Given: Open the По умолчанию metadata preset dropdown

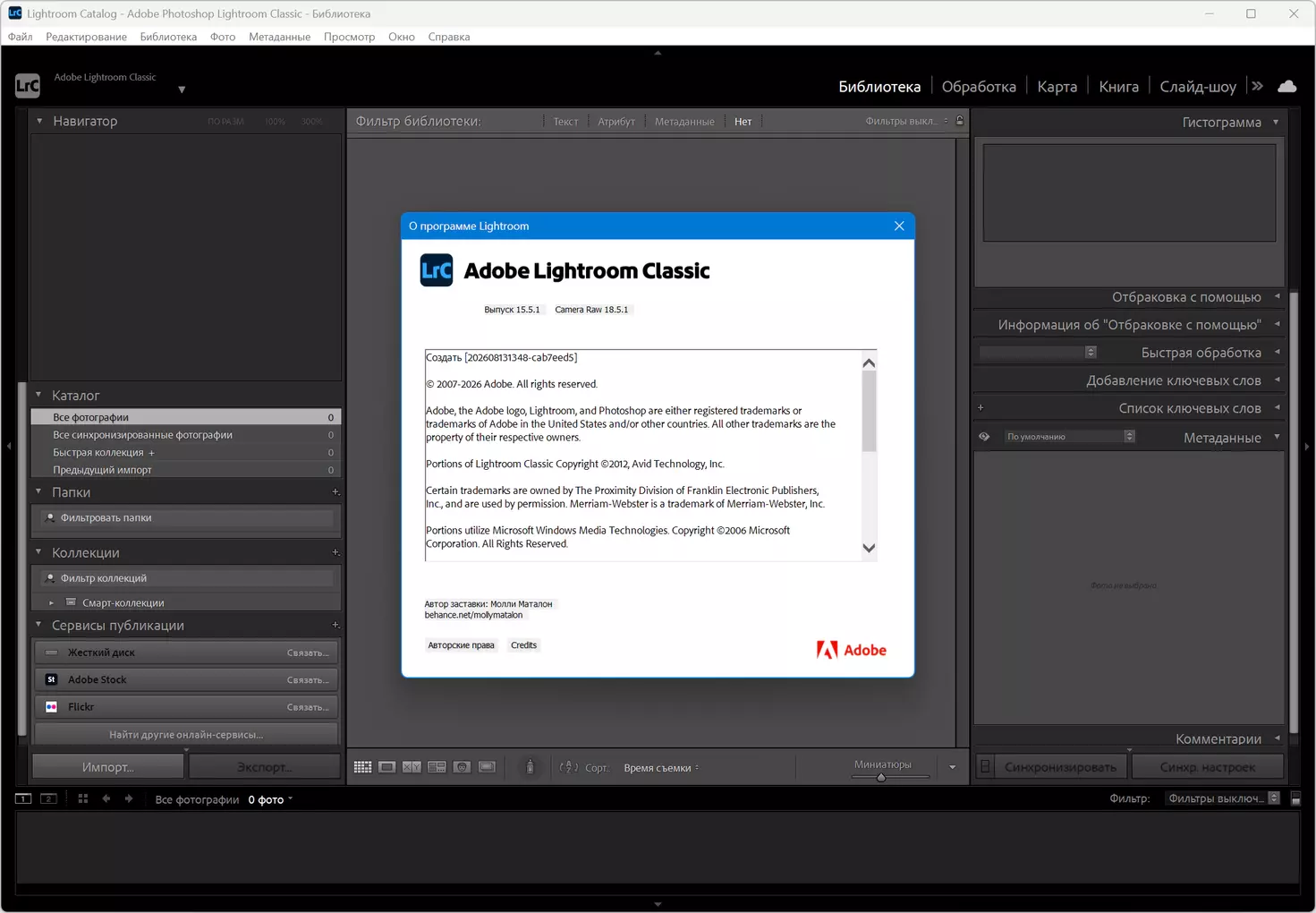Looking at the screenshot, I should (x=1068, y=437).
